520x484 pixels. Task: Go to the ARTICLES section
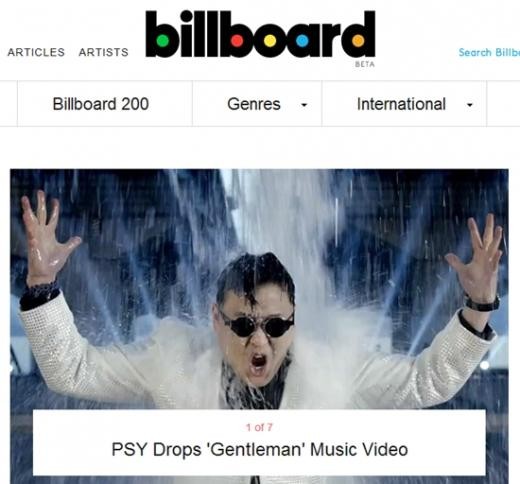(x=36, y=52)
